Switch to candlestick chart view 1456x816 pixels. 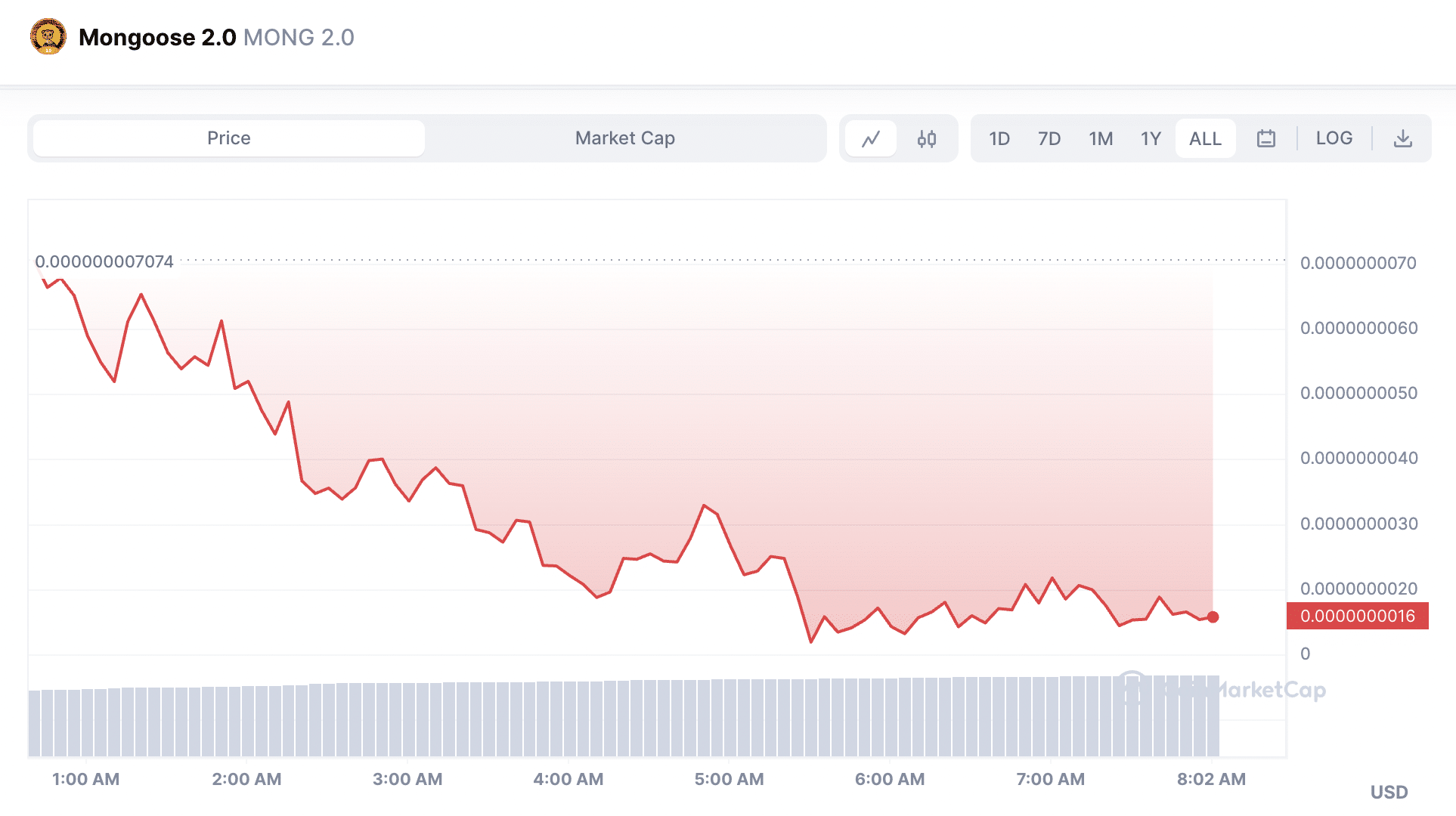(927, 138)
